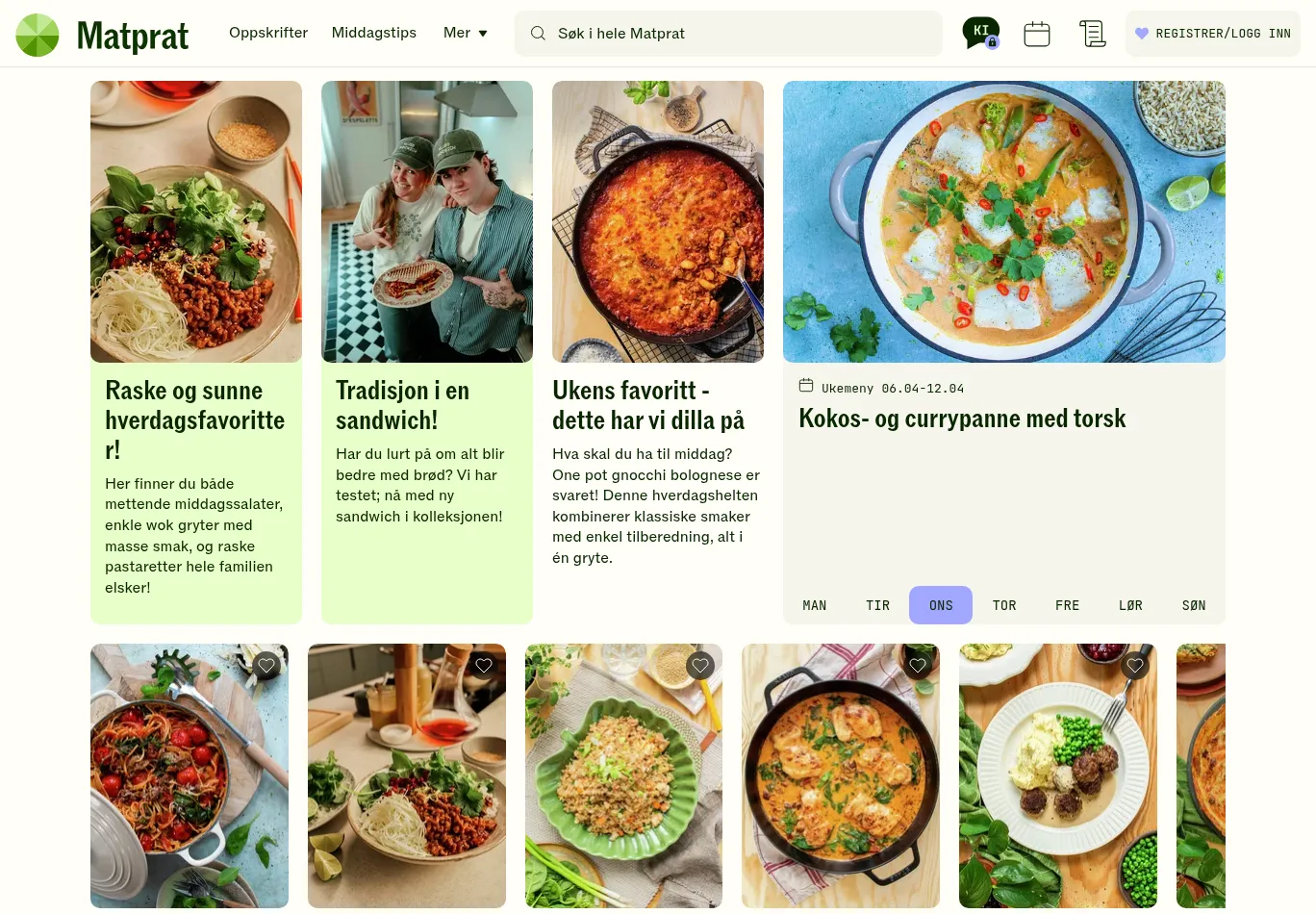The image size is (1316, 914).
Task: Click the Matprat green logo icon
Action: coord(38,35)
